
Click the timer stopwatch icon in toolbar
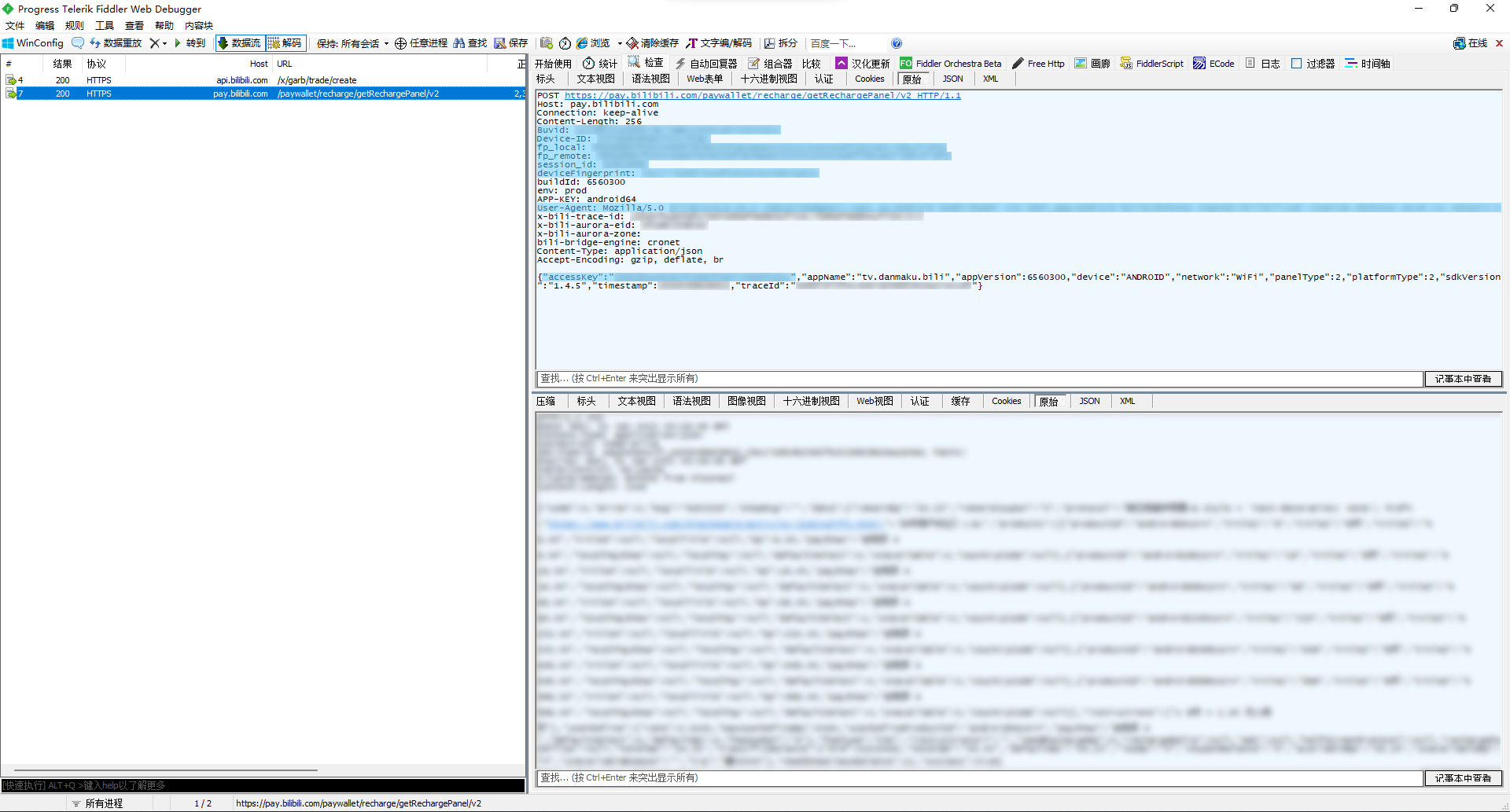pyautogui.click(x=565, y=43)
